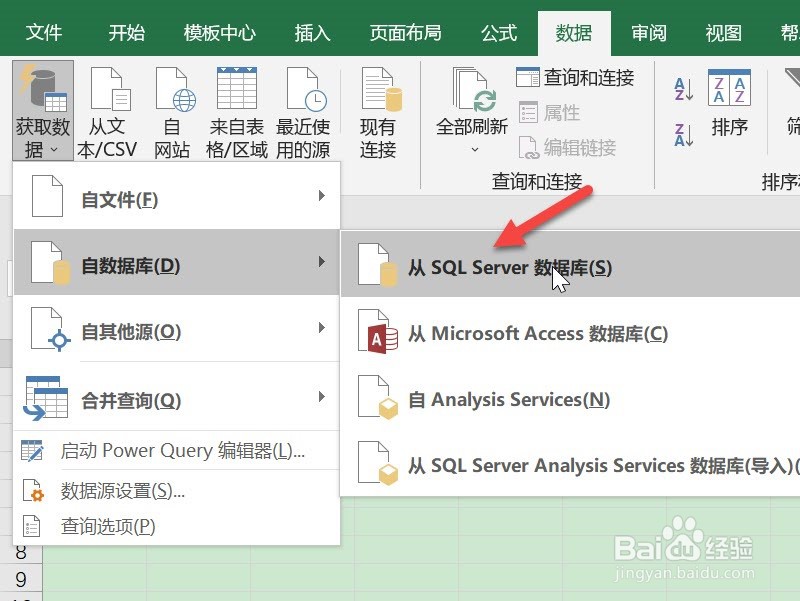Switch to the 插入 tab

coord(312,33)
